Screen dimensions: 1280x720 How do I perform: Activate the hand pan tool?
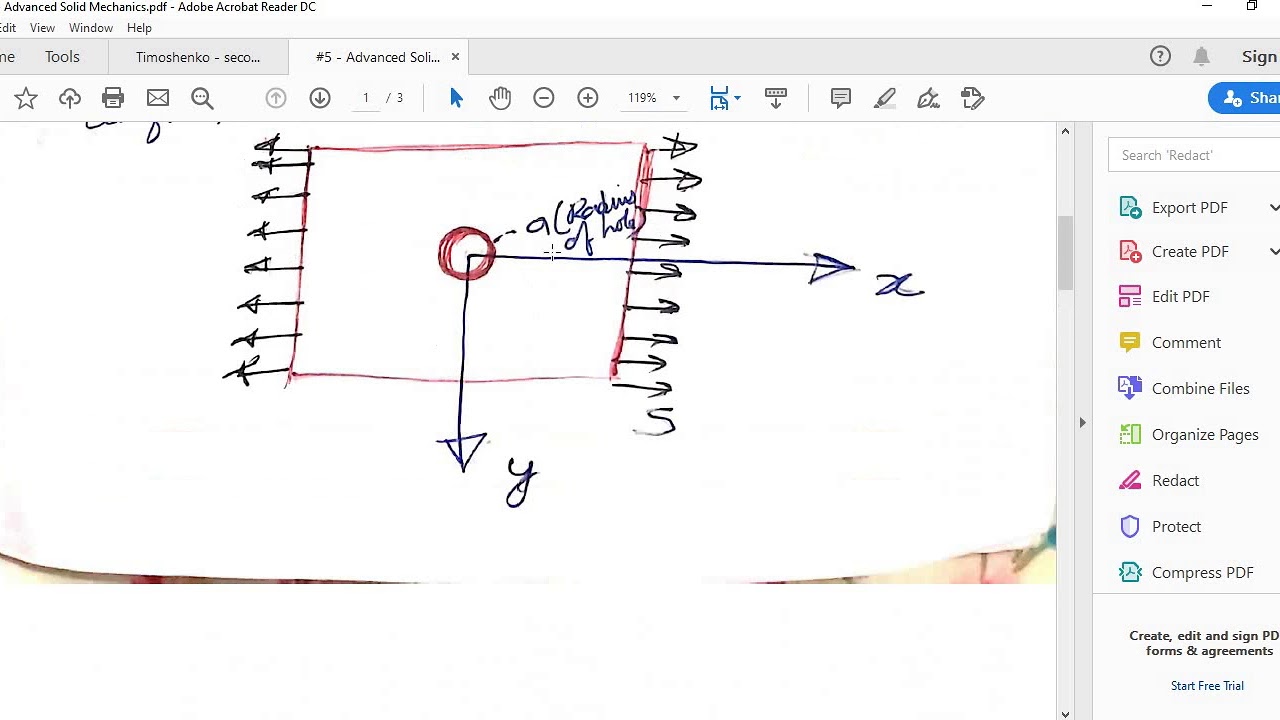(x=500, y=98)
